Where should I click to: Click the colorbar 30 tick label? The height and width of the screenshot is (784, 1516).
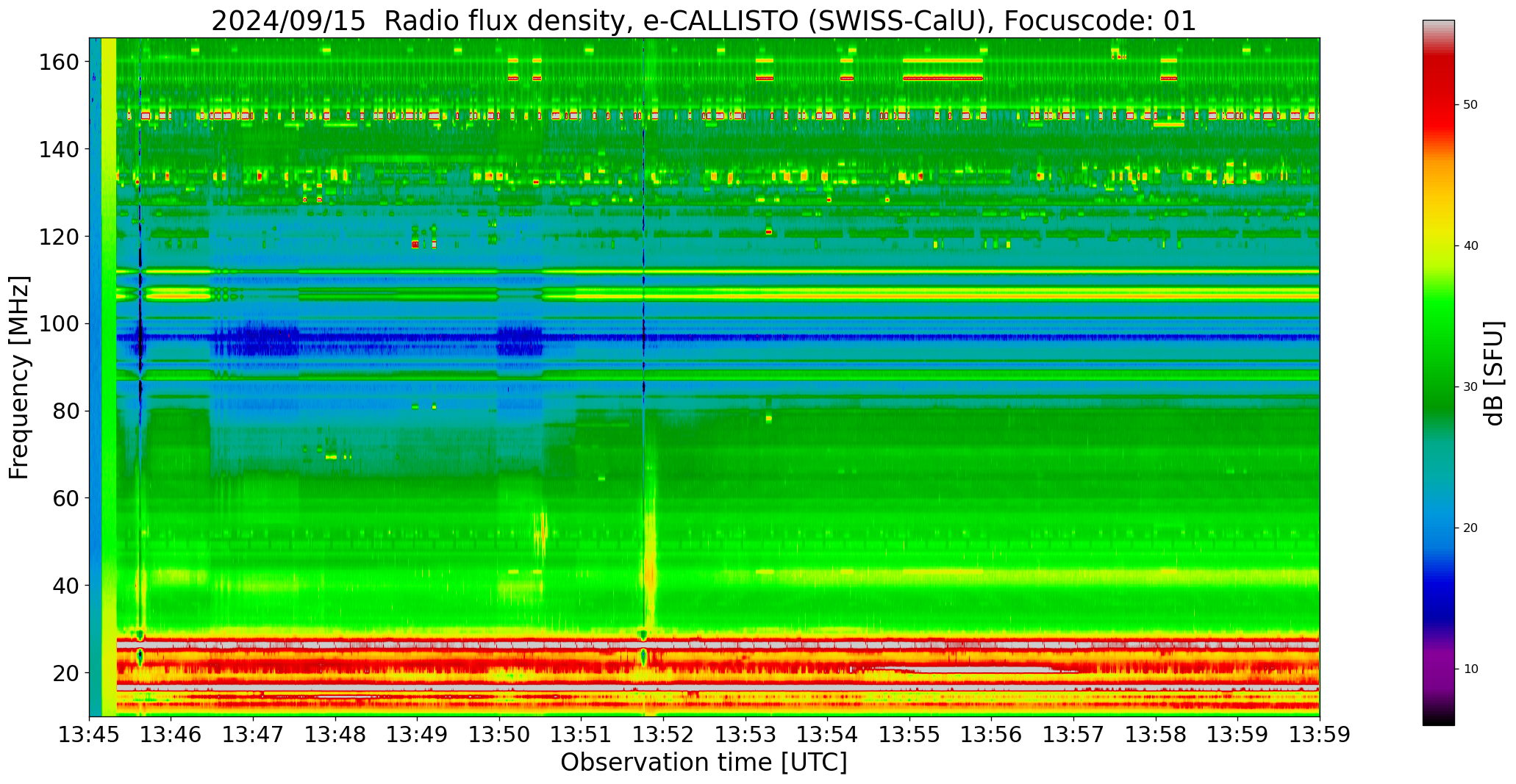(x=1470, y=387)
